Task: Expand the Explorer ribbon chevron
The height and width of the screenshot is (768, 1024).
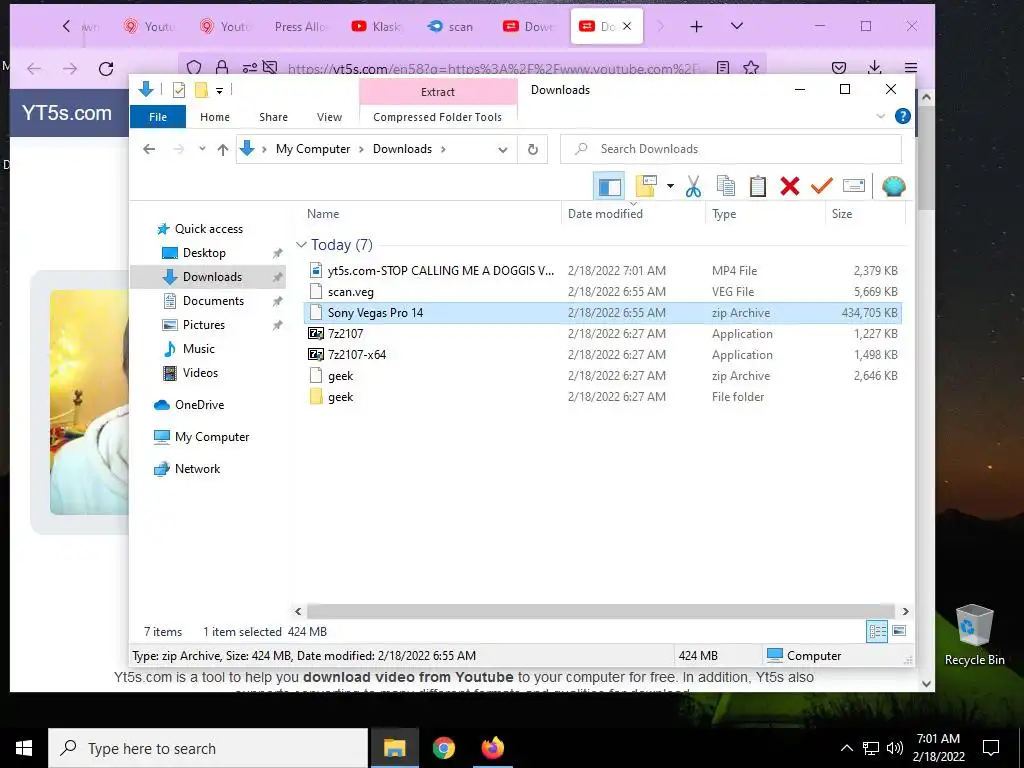Action: click(x=880, y=116)
